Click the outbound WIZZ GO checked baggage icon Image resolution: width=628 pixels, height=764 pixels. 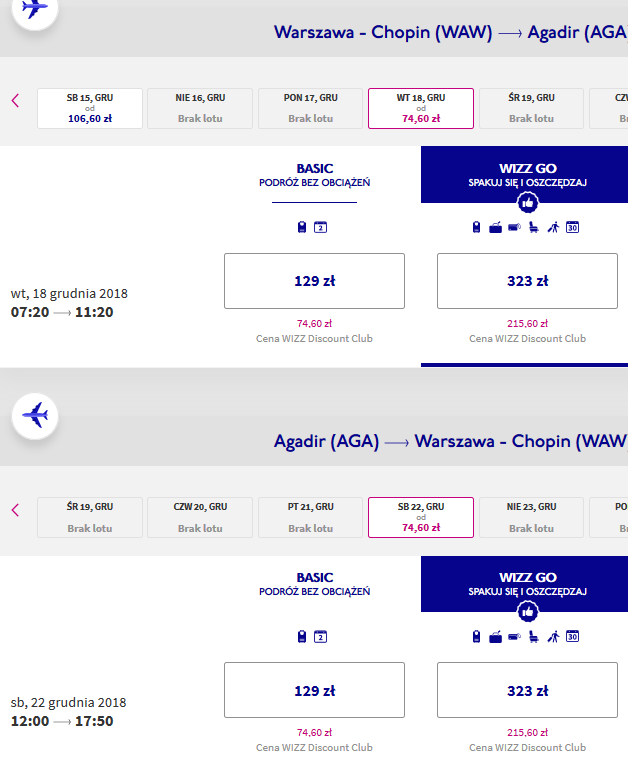tap(514, 227)
